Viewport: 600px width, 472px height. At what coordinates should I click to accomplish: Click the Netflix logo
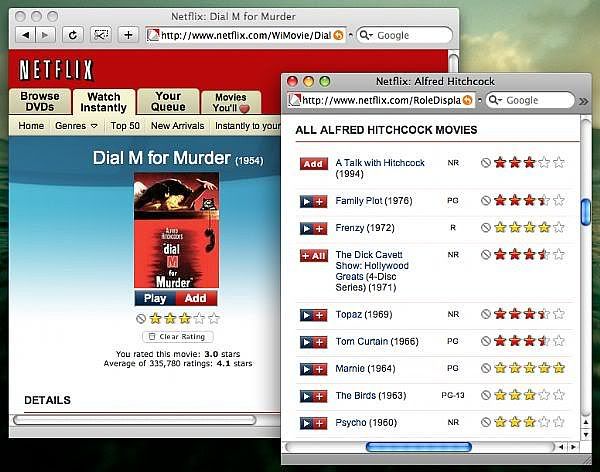(56, 70)
